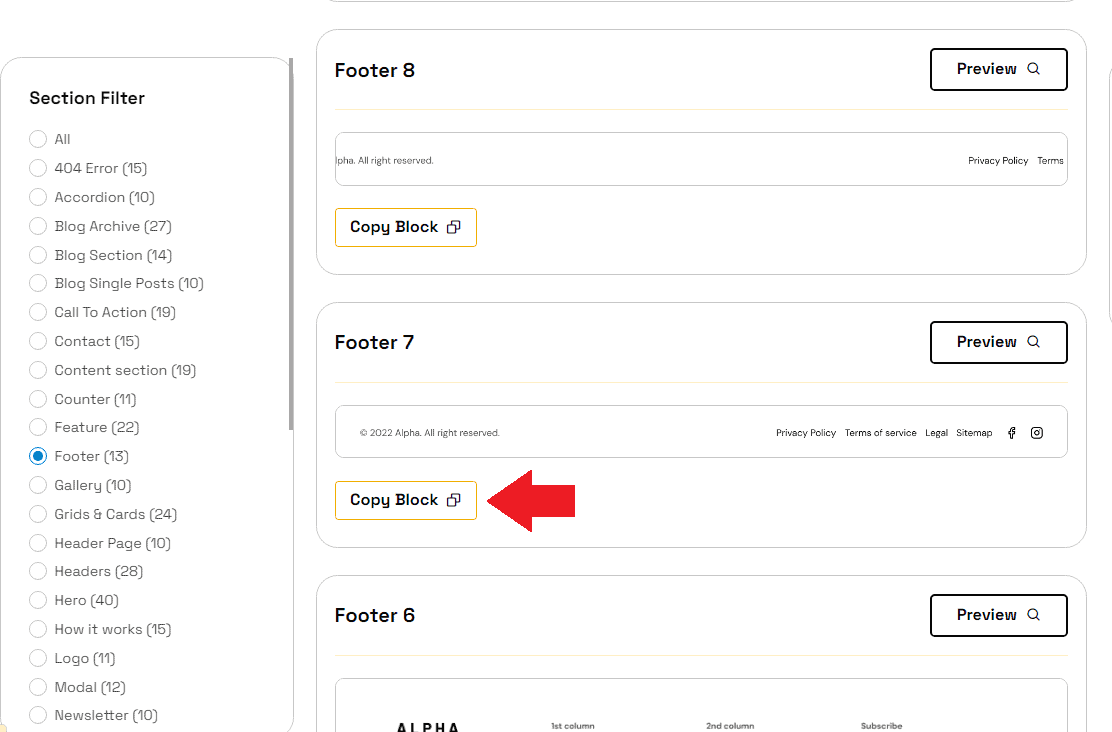
Task: Click the 2022 Alpha copyright text
Action: 430,433
